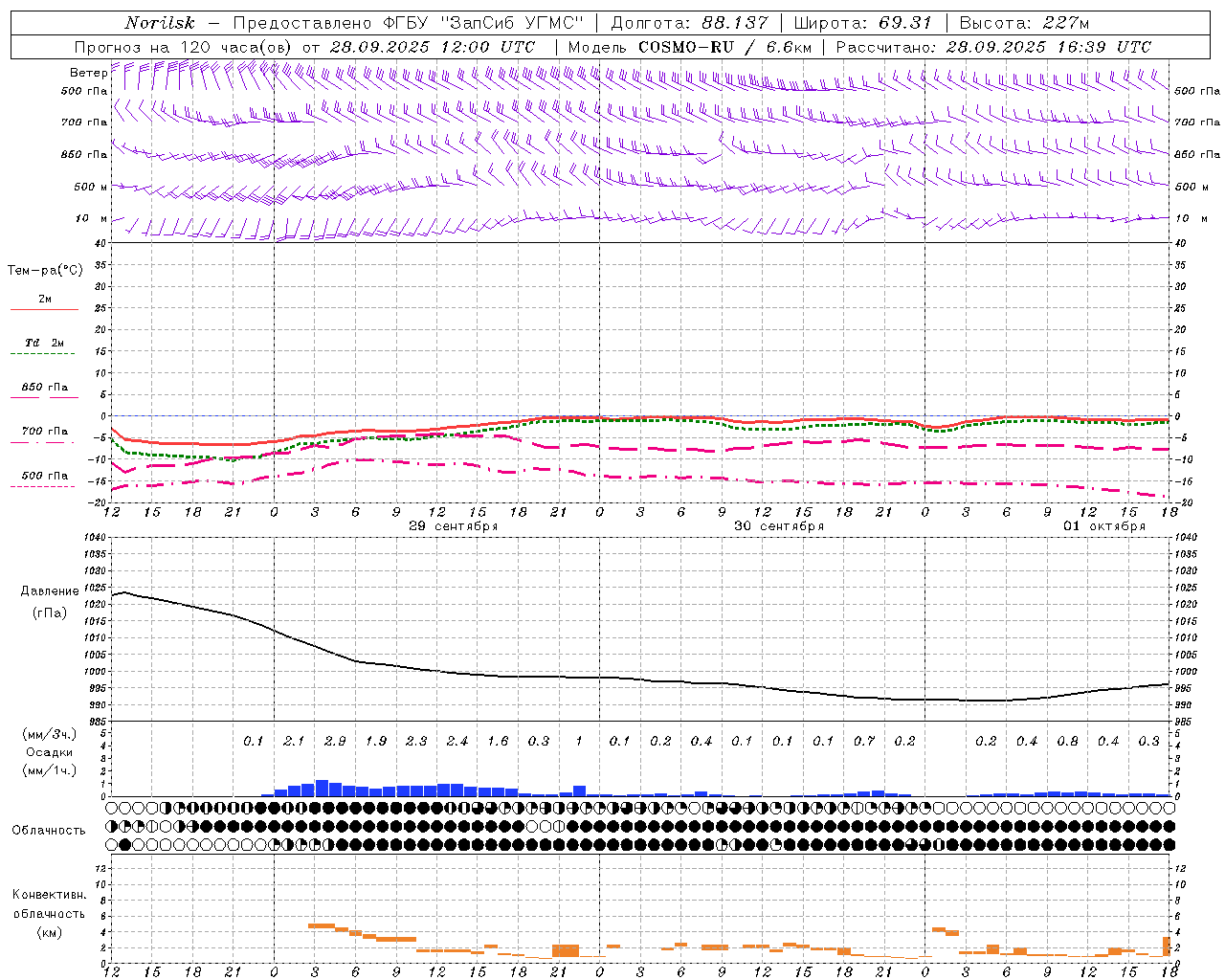1225x980 pixels.
Task: Click the precipitation value "1.6"
Action: pyautogui.click(x=498, y=741)
